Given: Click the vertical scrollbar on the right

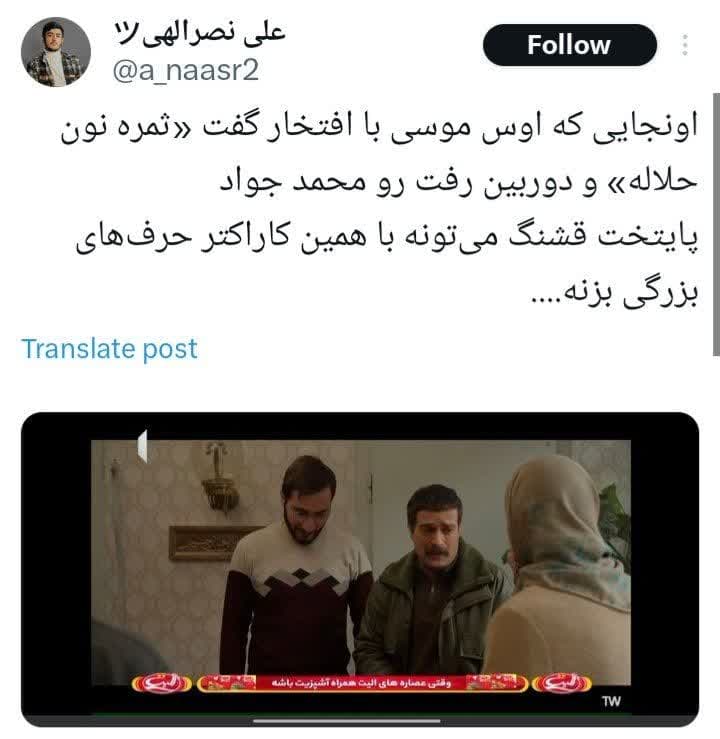Looking at the screenshot, I should [x=716, y=224].
